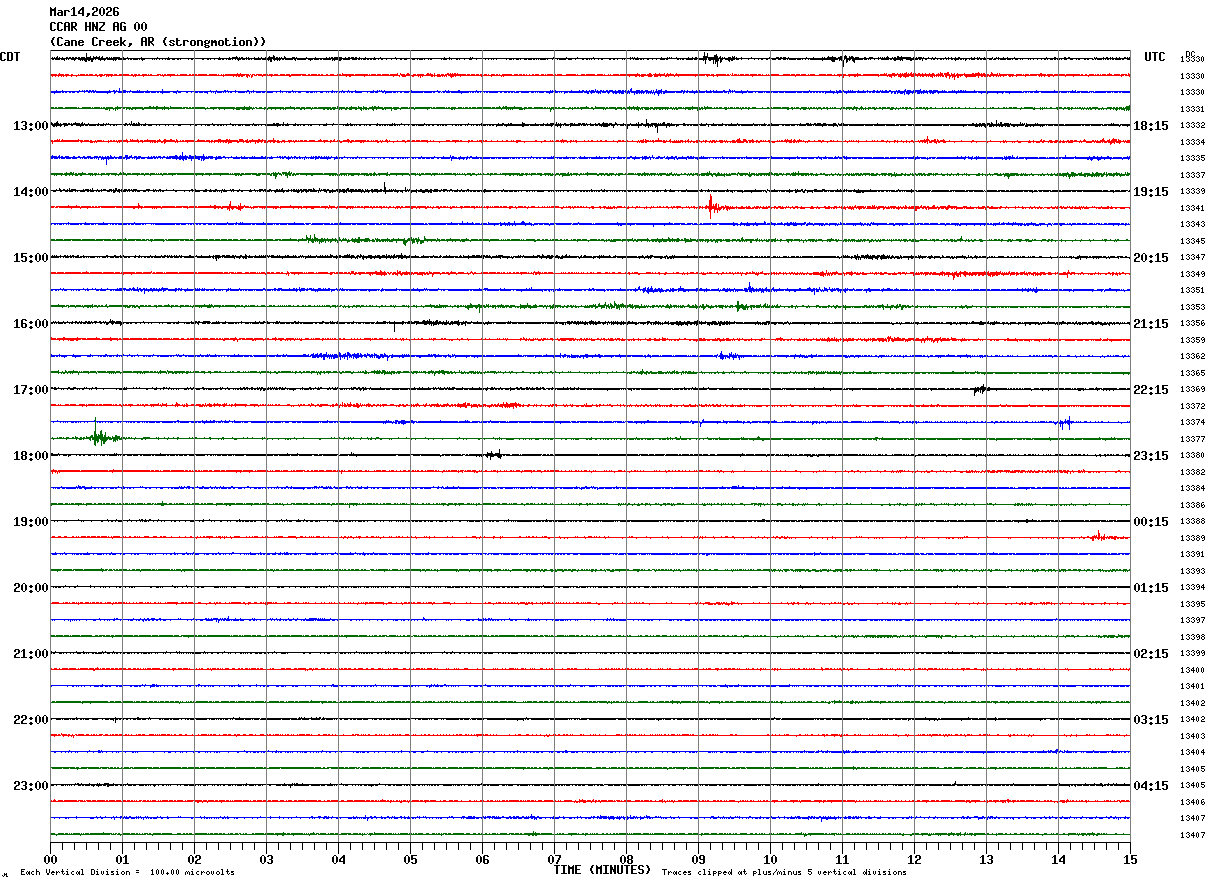This screenshot has width=1210, height=886.
Task: Click the DC offset value 13406
Action: (1192, 802)
